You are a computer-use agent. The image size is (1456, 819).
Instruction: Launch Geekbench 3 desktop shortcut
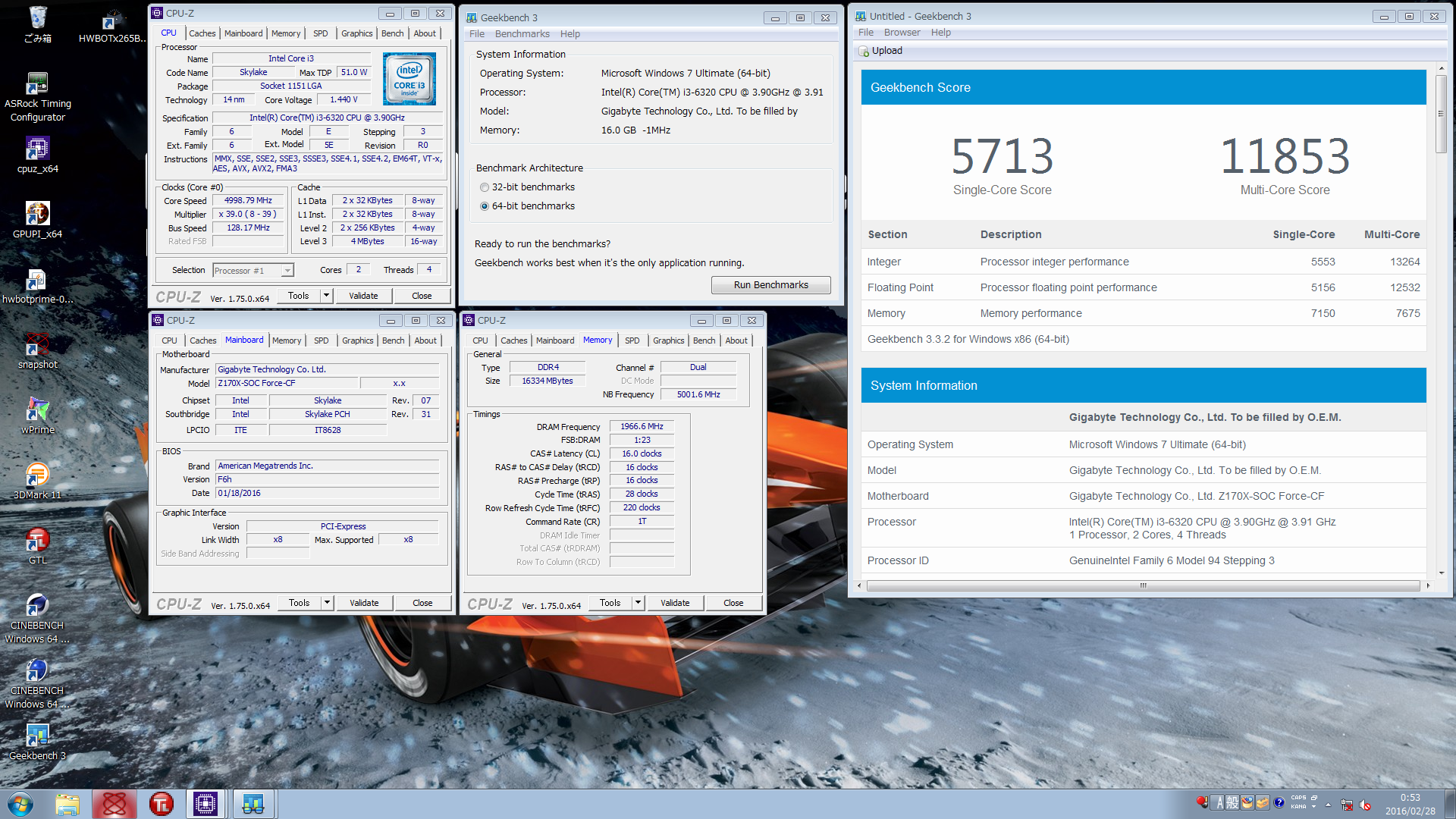click(x=37, y=742)
